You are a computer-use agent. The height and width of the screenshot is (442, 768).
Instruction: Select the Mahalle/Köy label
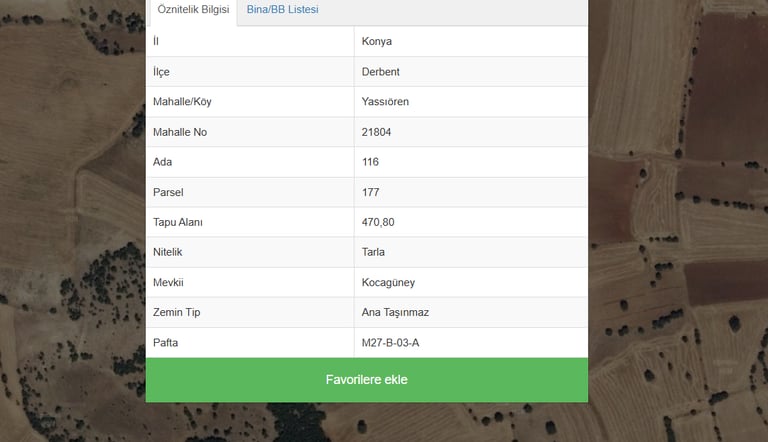click(182, 102)
